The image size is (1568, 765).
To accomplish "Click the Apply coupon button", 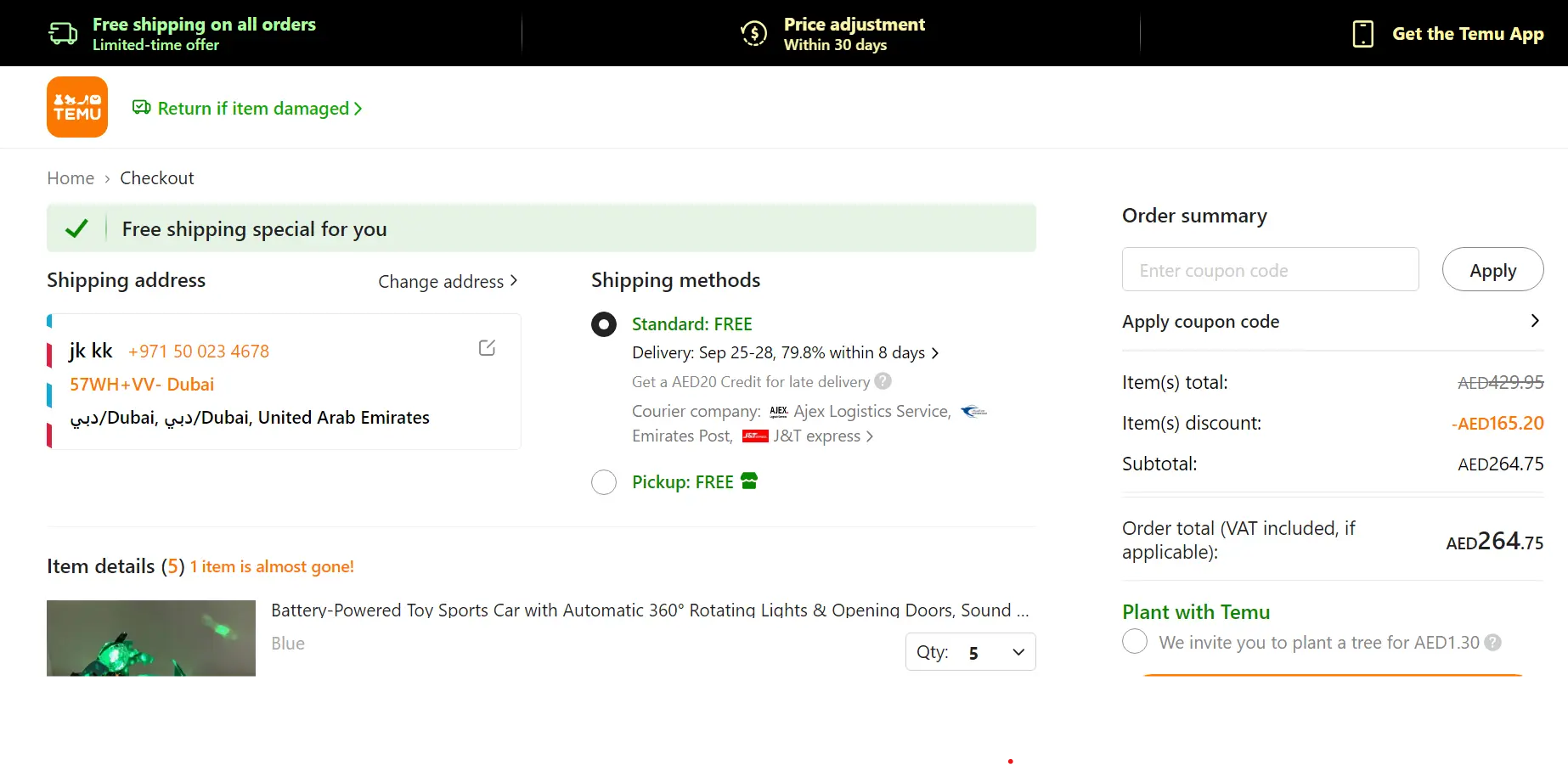I will point(1492,269).
